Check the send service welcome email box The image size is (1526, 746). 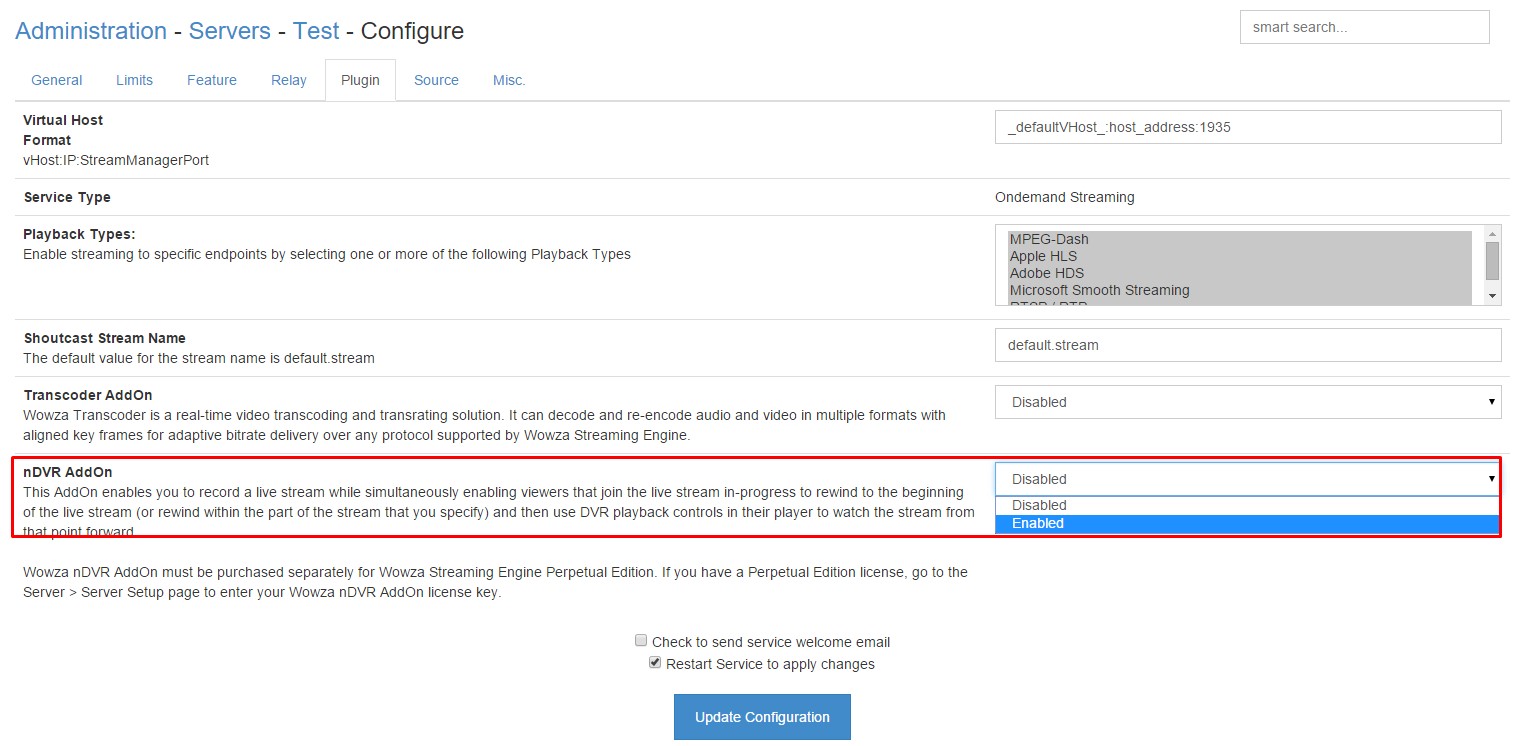pos(642,641)
